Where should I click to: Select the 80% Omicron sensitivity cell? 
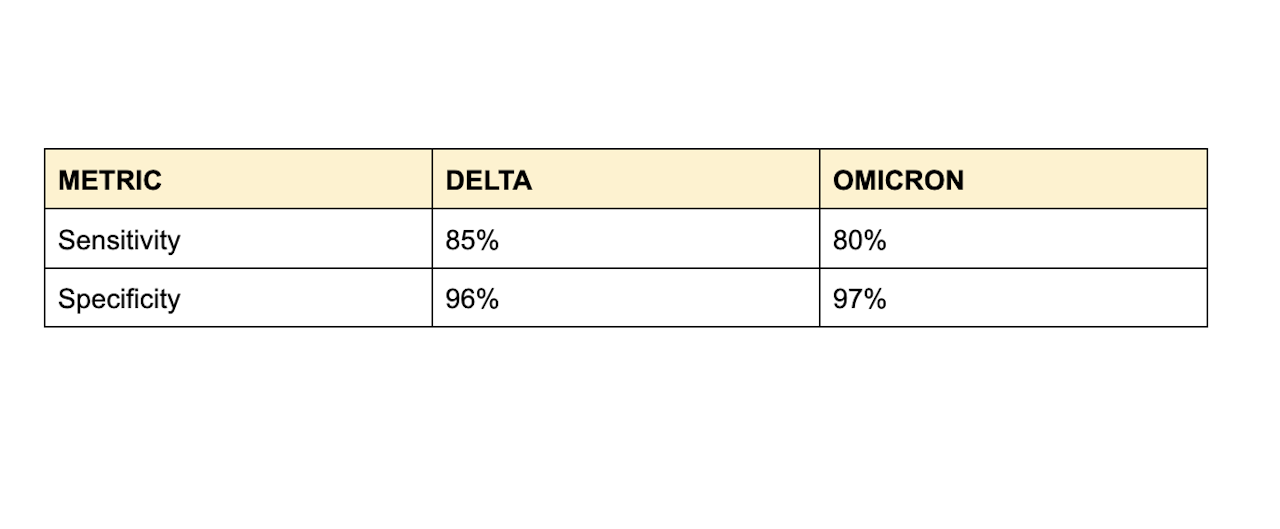click(1013, 238)
